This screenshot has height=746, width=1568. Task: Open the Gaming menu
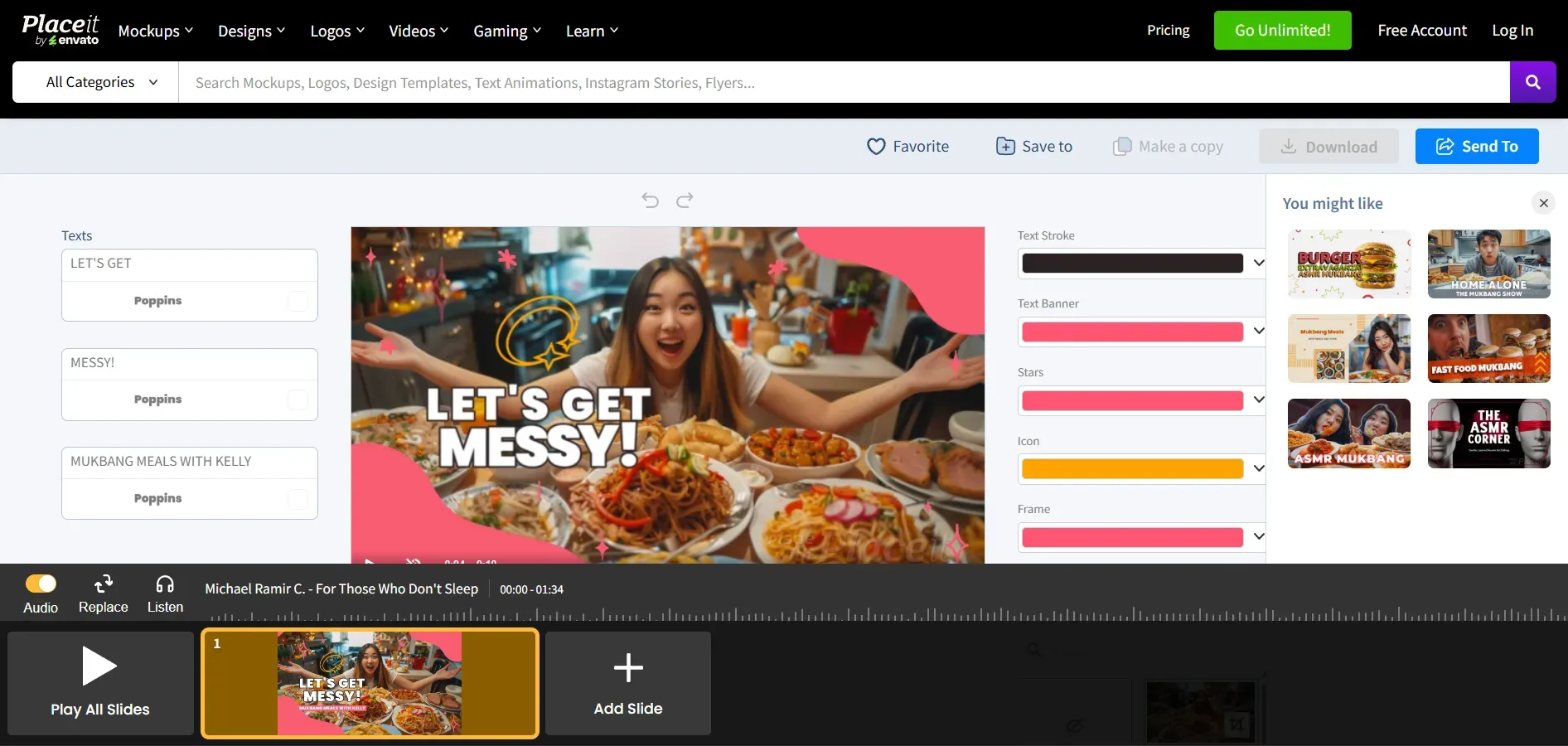506,31
